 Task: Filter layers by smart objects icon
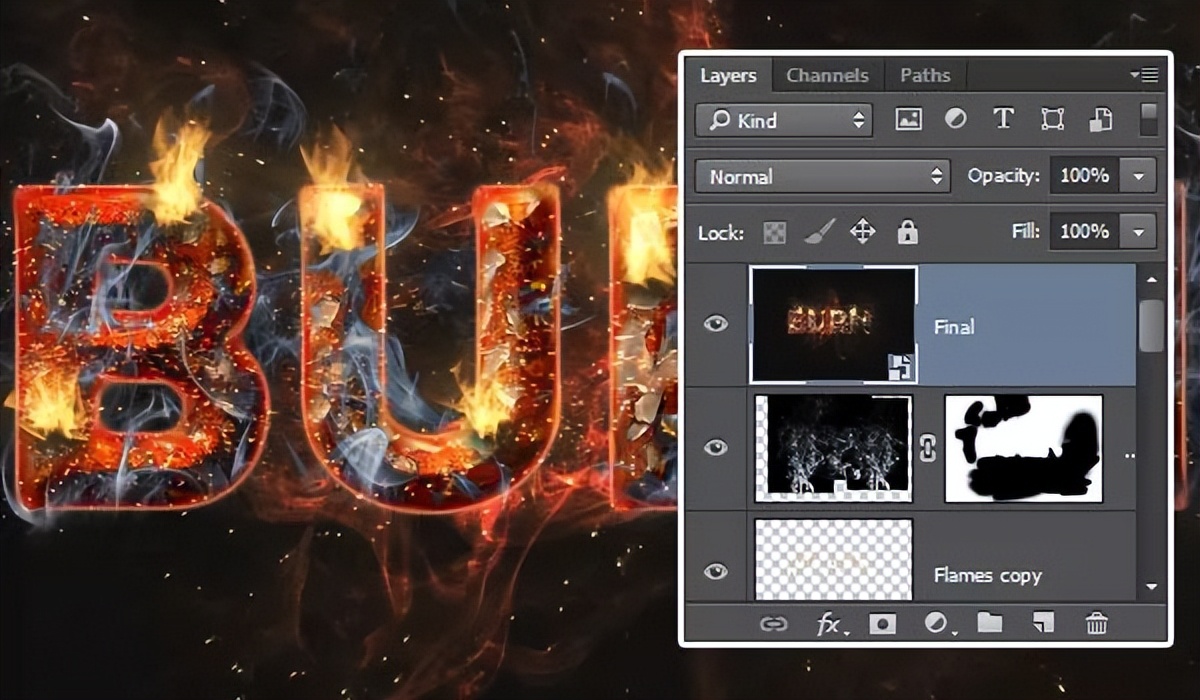1100,120
